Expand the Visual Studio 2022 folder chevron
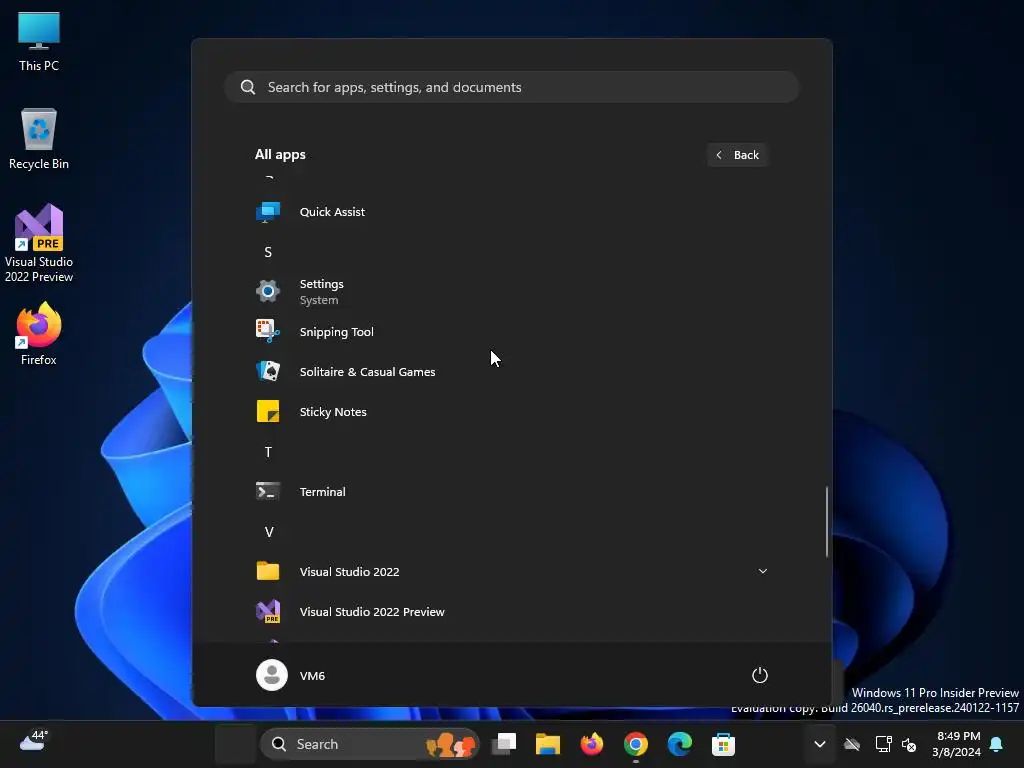The image size is (1024, 768). pyautogui.click(x=762, y=571)
